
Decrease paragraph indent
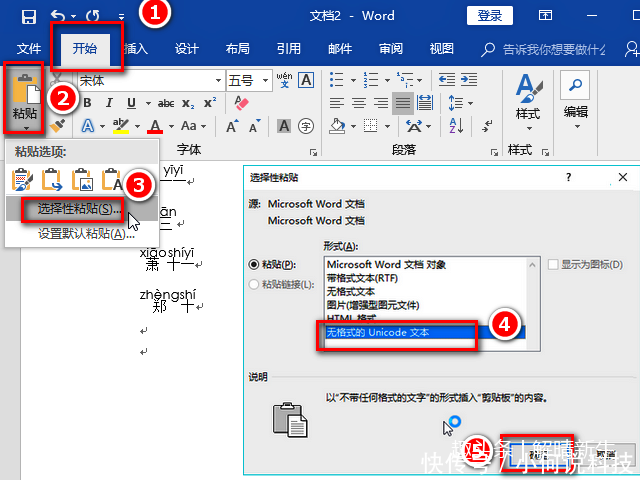pos(447,80)
